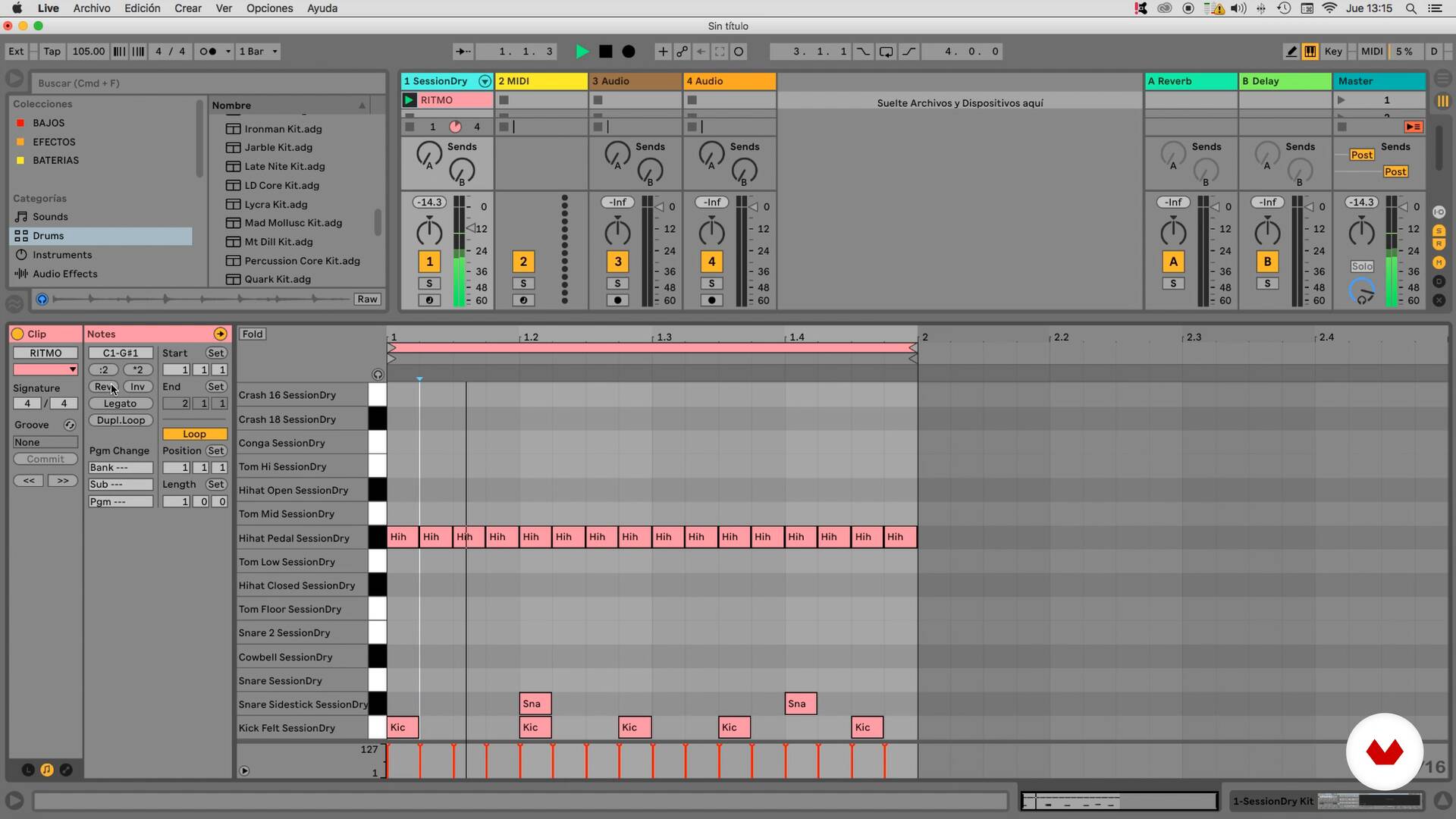Viewport: 1456px width, 819px height.
Task: Solo track 1 SessionDry
Action: (x=429, y=284)
